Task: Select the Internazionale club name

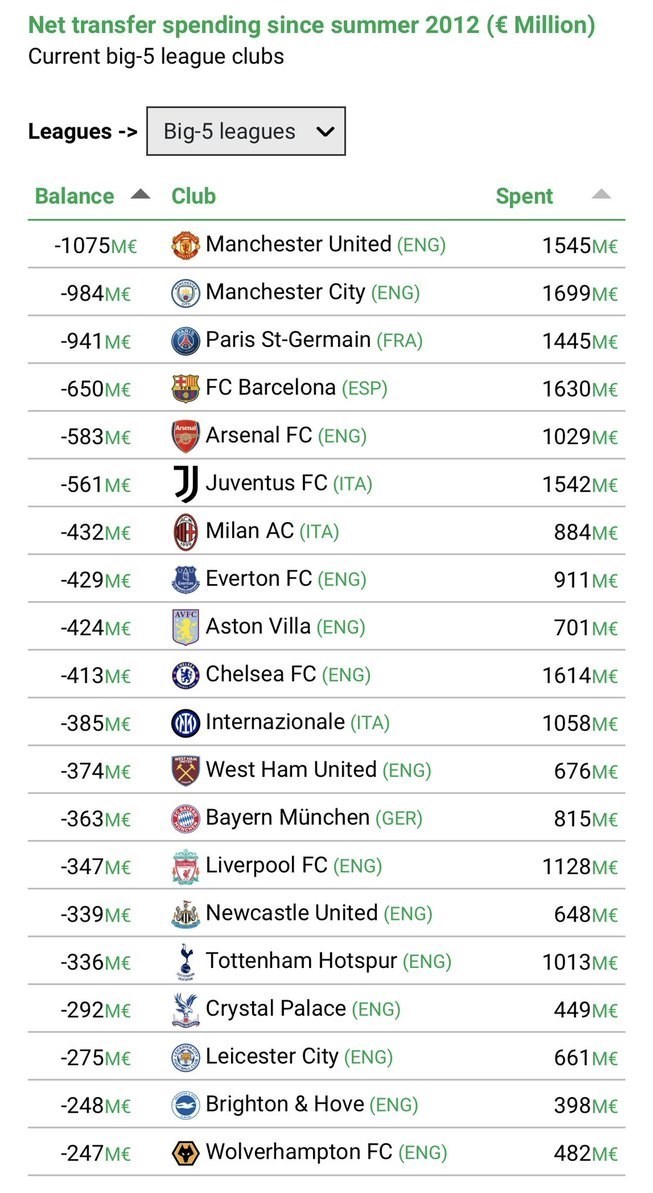Action: pos(275,722)
